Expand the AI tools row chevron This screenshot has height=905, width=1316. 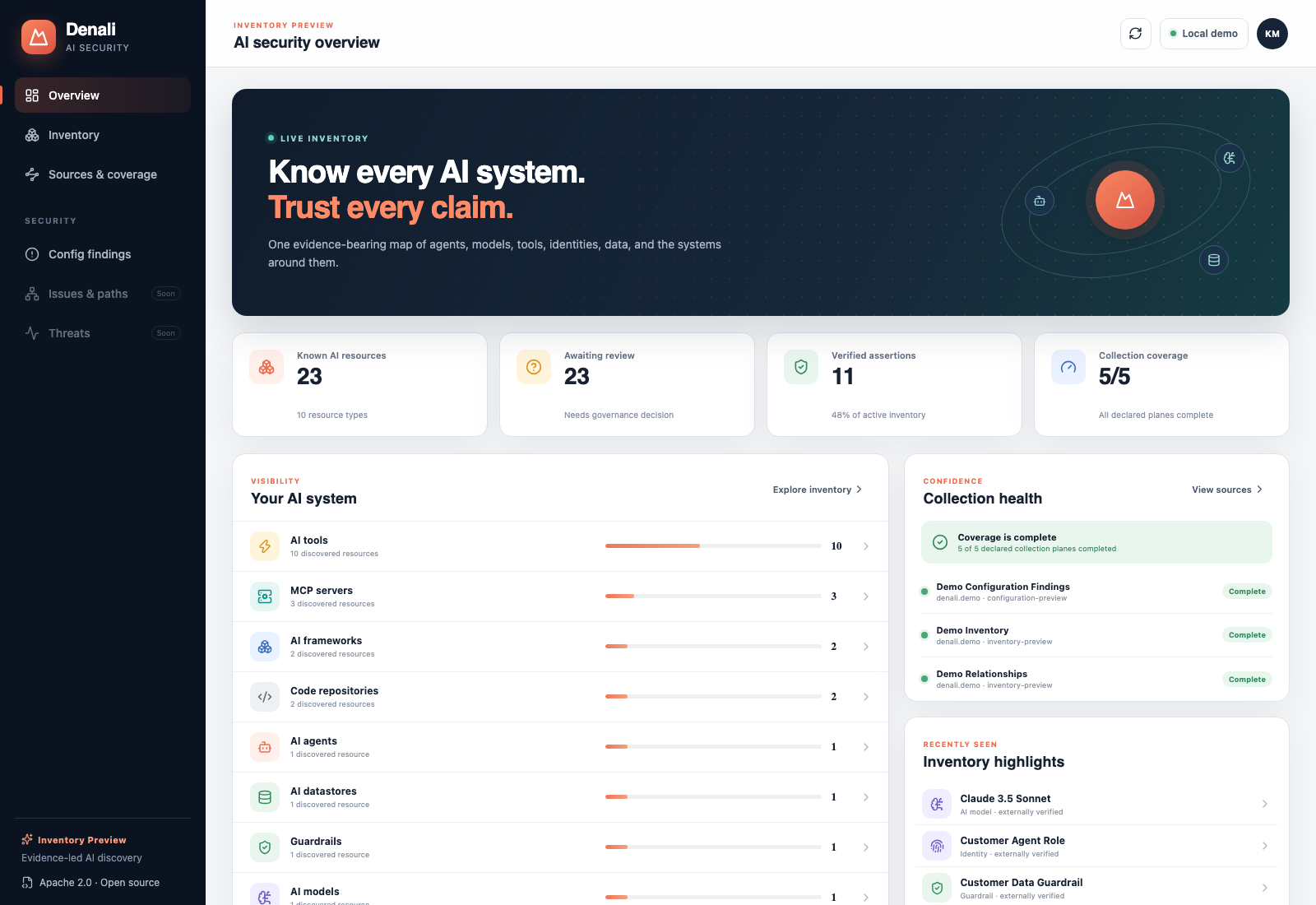click(866, 546)
